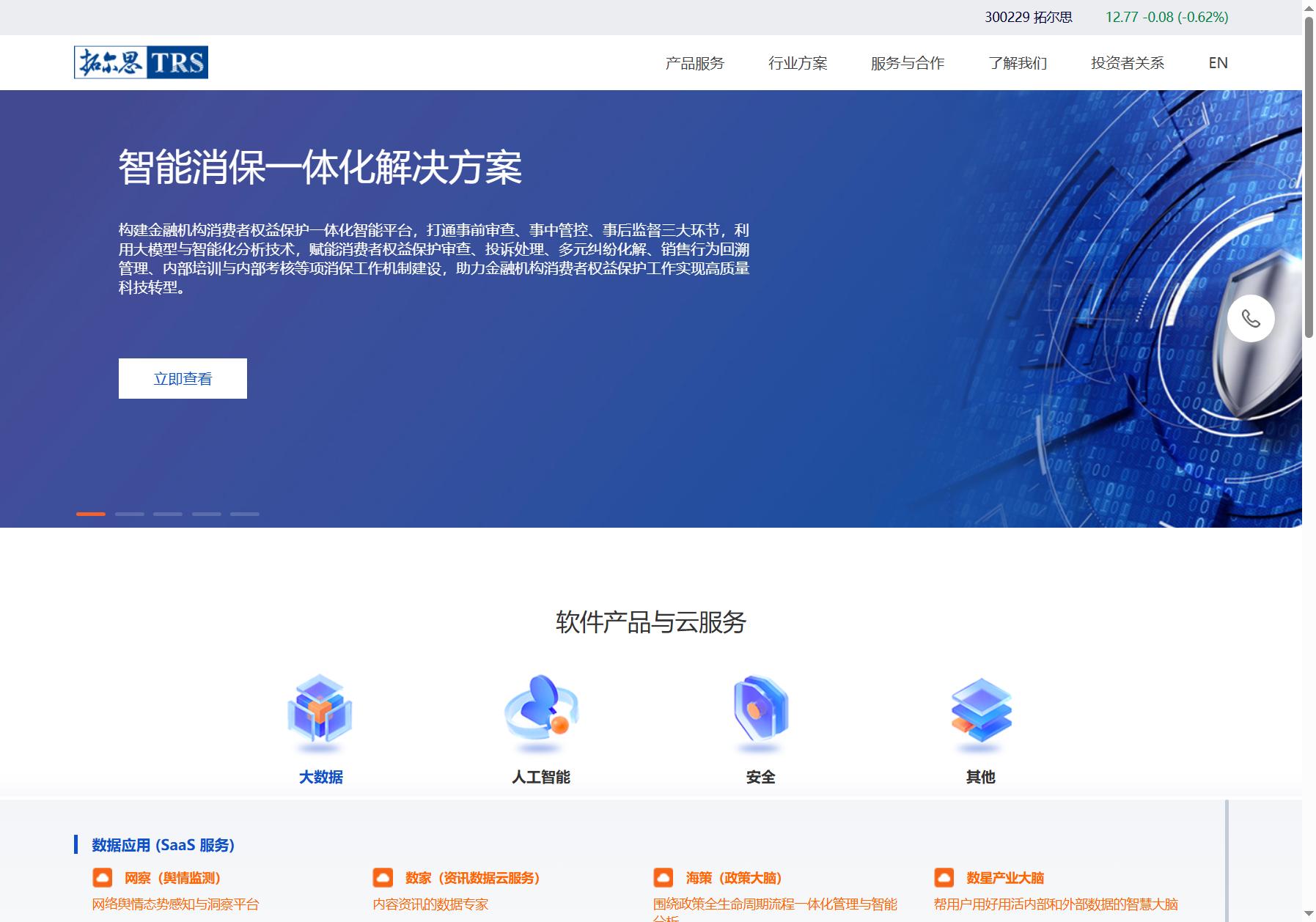Go to the third carousel slide indicator
Viewport: 1316px width, 922px height.
tap(168, 514)
